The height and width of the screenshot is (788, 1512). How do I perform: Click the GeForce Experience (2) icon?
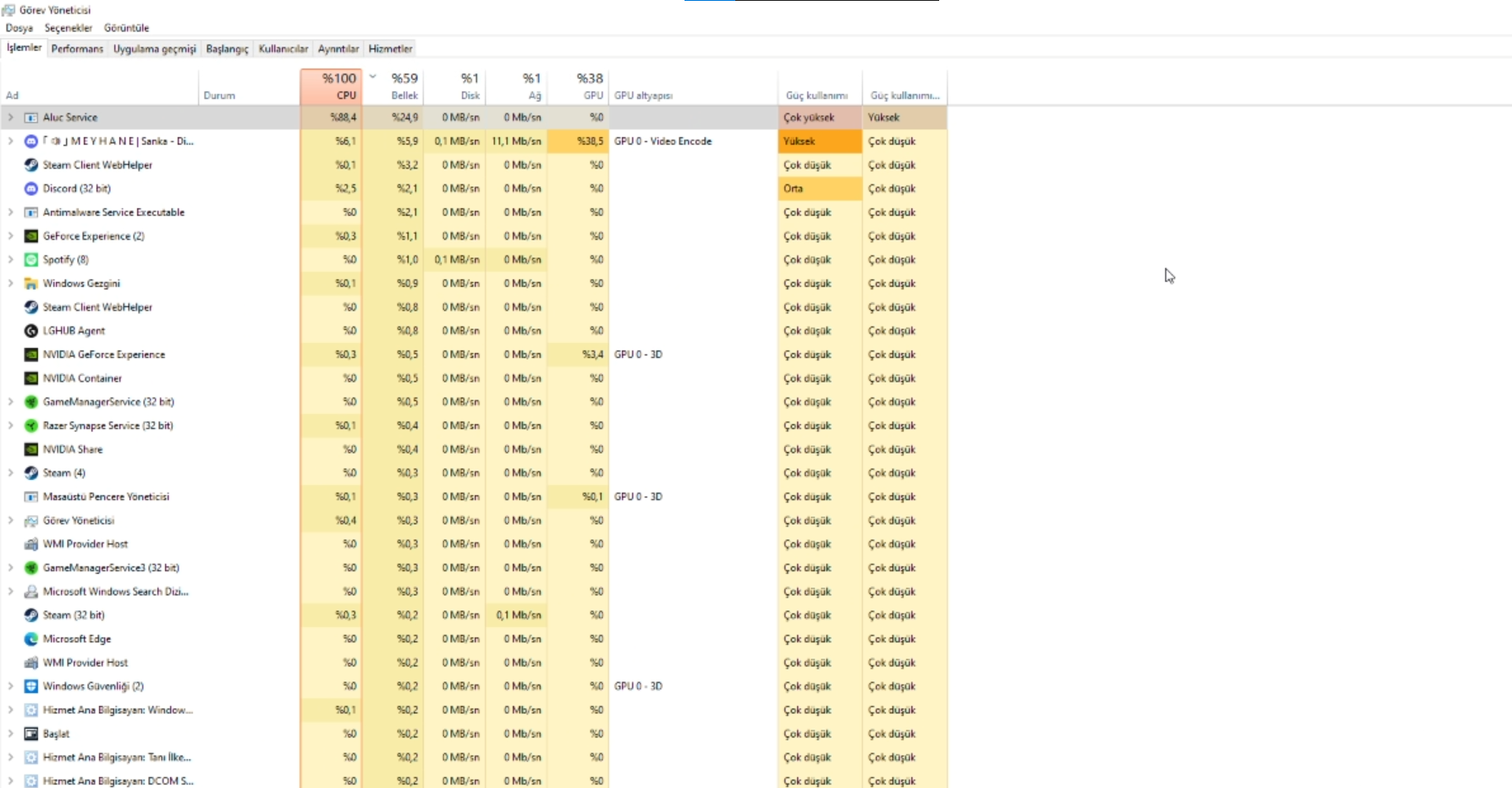31,236
